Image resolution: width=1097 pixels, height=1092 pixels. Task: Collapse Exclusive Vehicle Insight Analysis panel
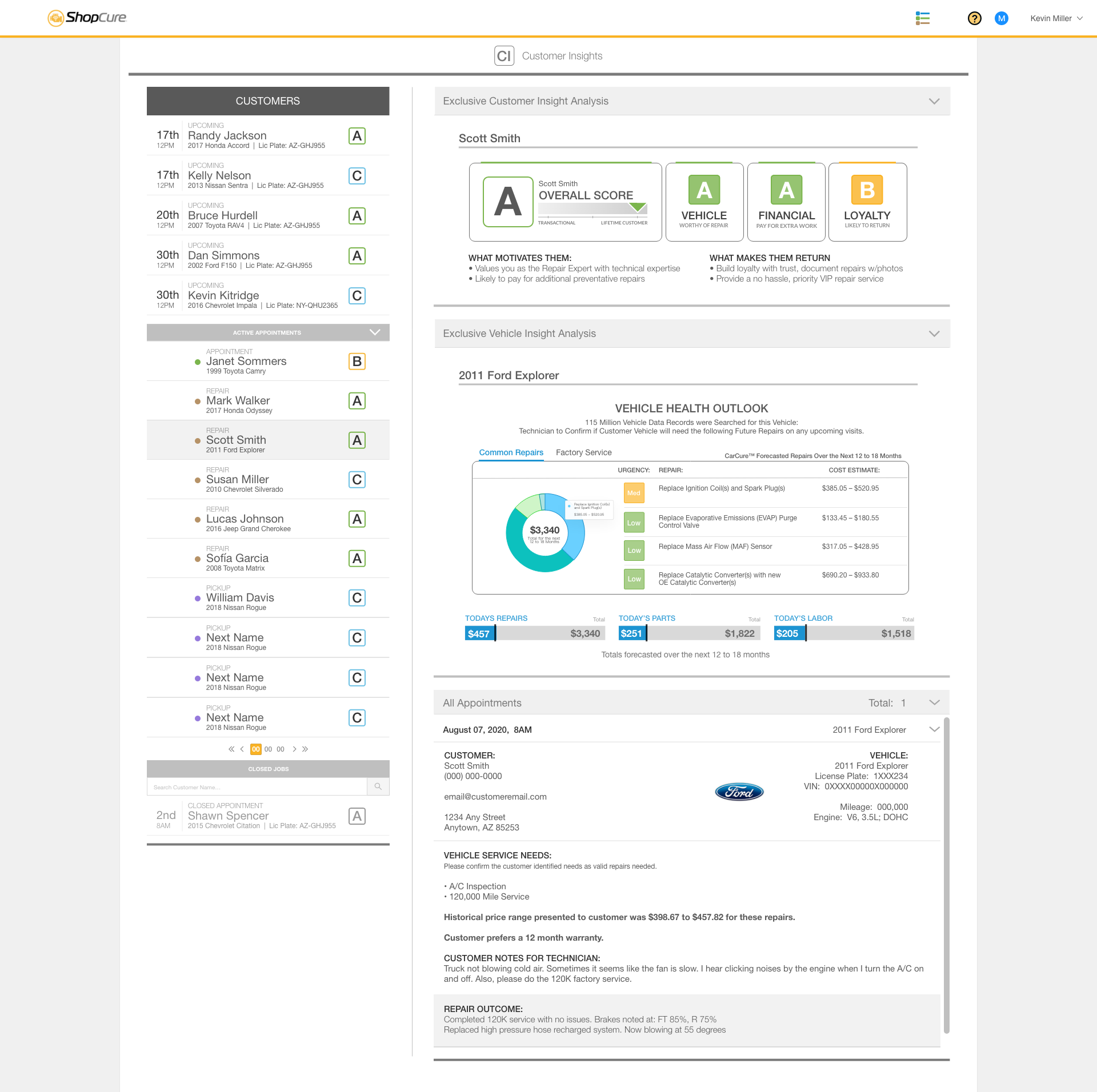coord(934,334)
